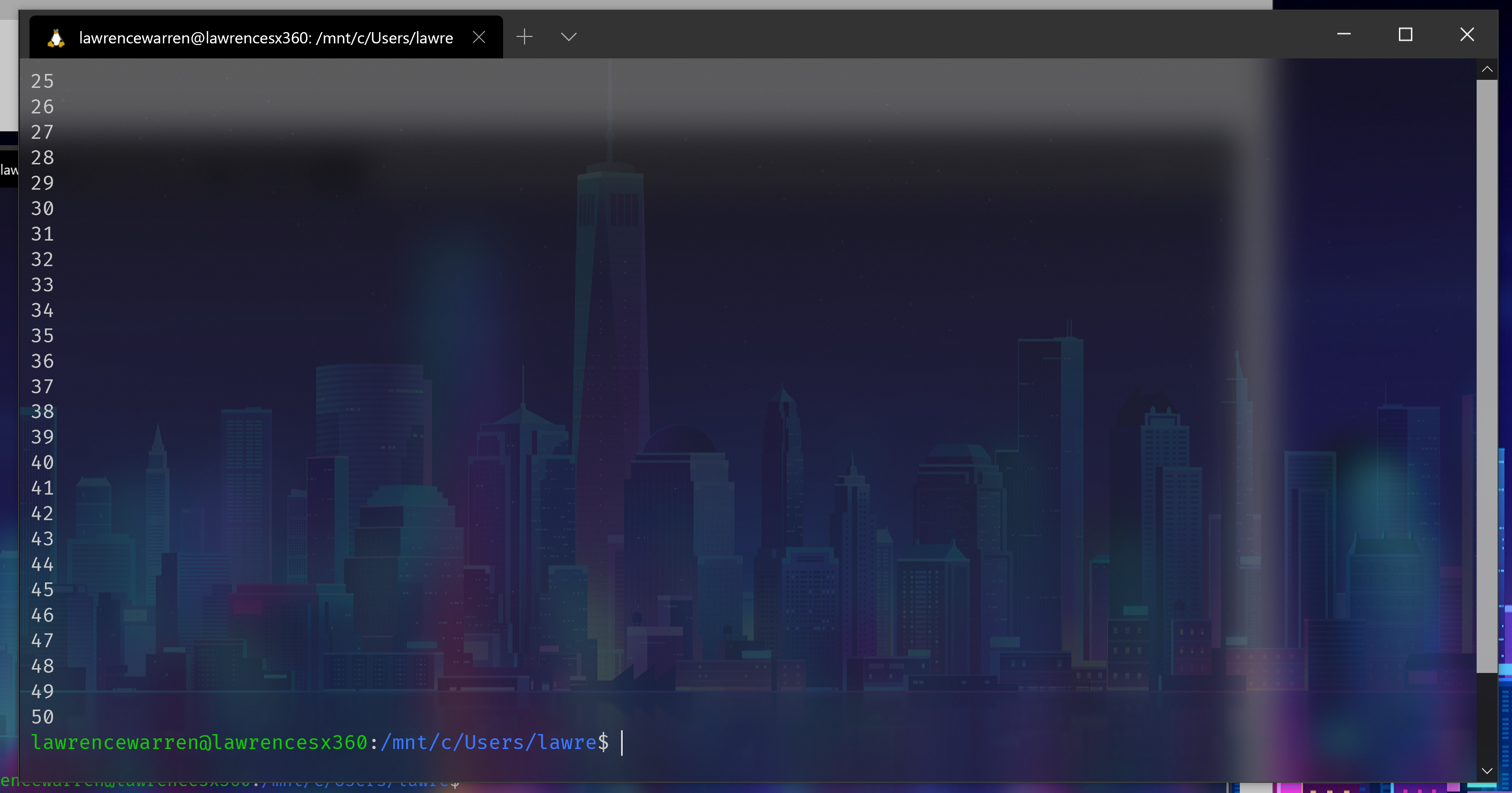Minimize the terminal window
This screenshot has height=793, width=1512.
(x=1344, y=35)
